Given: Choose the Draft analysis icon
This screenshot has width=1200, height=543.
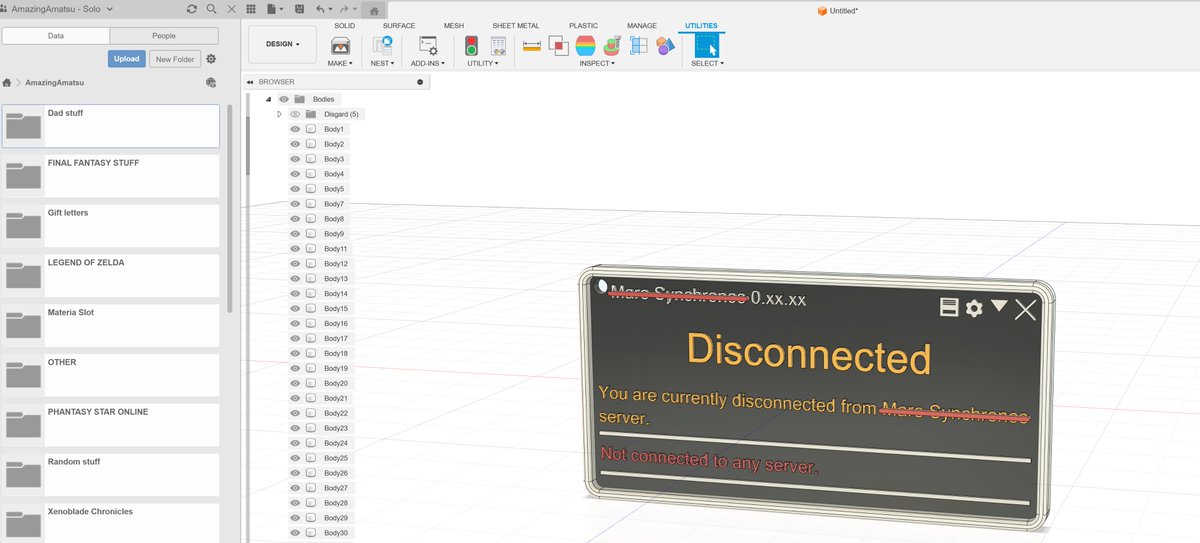Looking at the screenshot, I should pyautogui.click(x=612, y=45).
